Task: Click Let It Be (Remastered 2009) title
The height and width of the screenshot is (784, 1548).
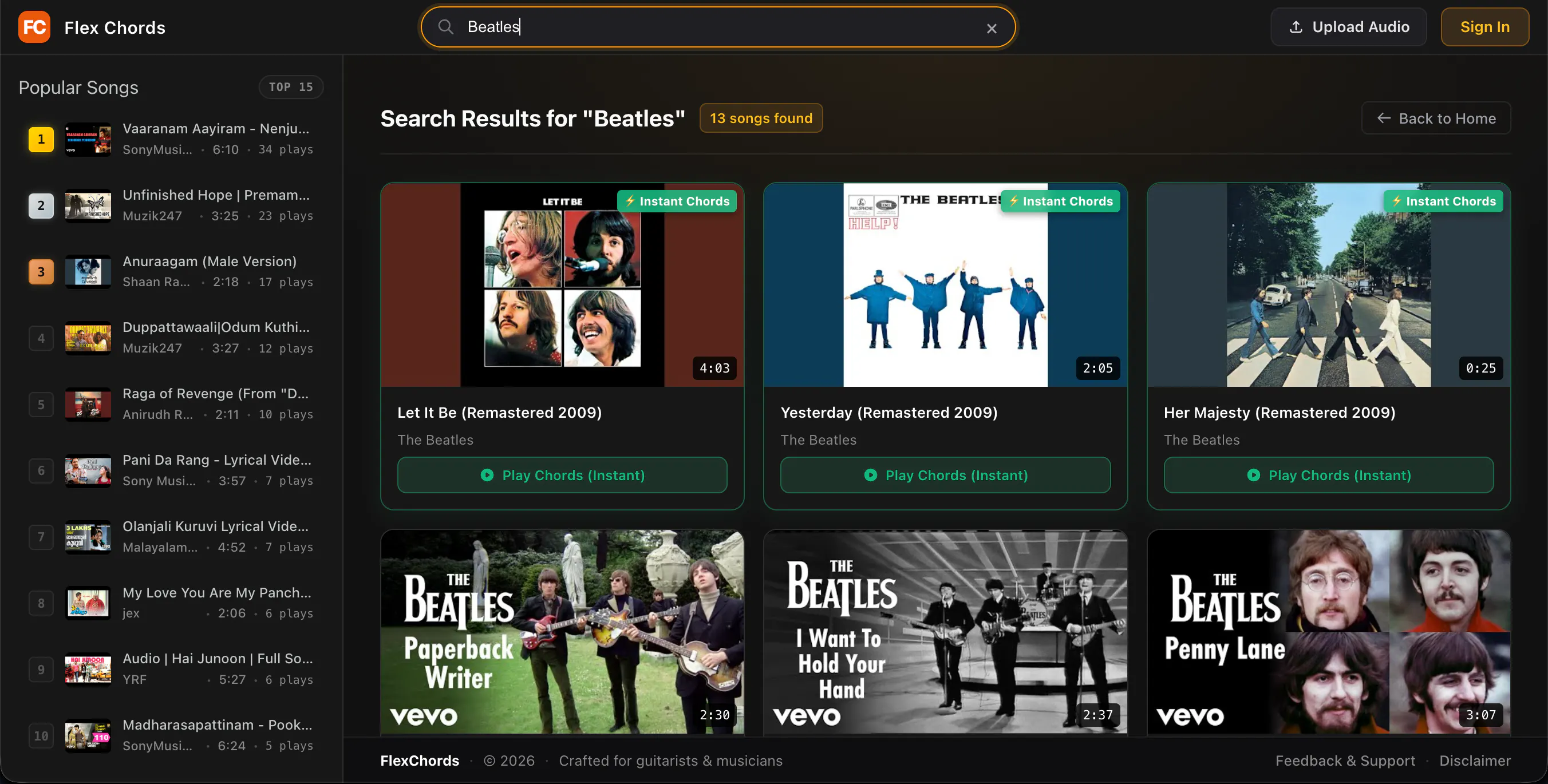Action: [499, 413]
